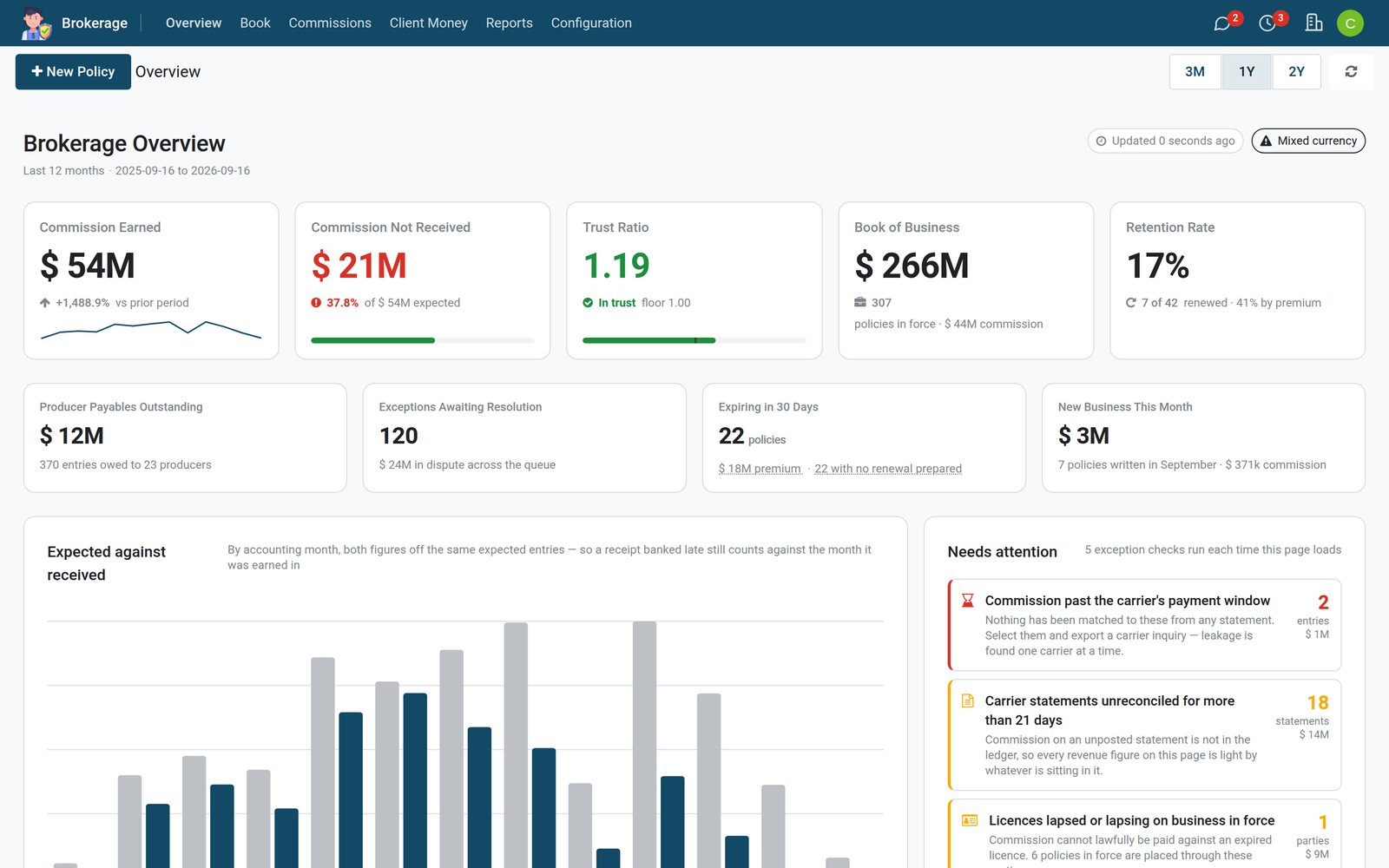Screen dimensions: 1389x868
Task: Open the Book menu
Action: point(255,23)
